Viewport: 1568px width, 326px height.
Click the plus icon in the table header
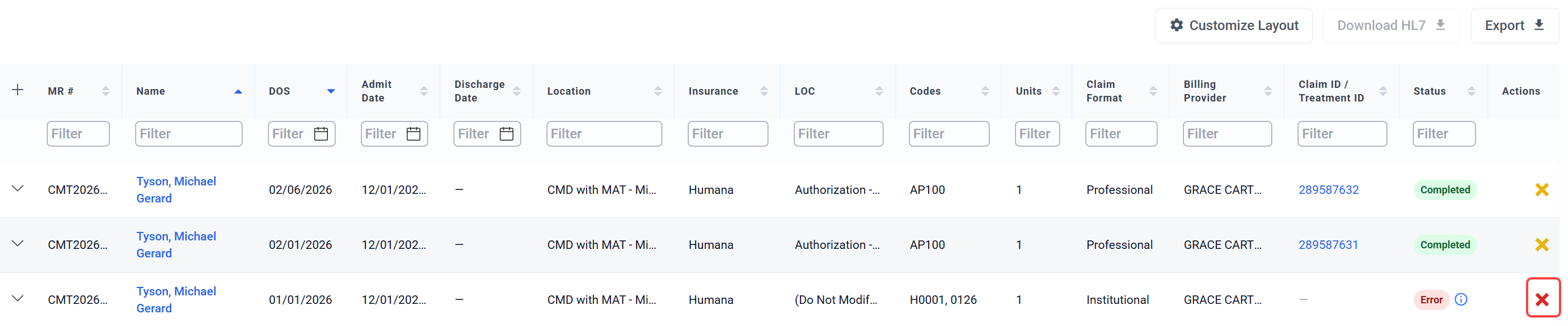18,91
